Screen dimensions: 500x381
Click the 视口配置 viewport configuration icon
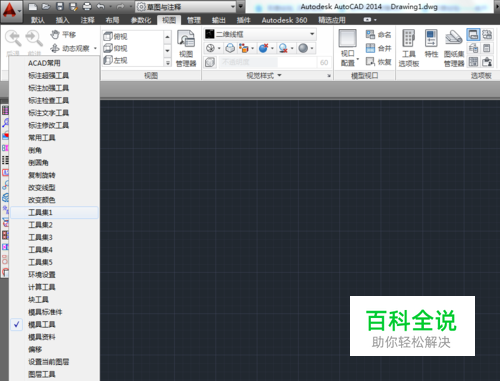pos(348,38)
